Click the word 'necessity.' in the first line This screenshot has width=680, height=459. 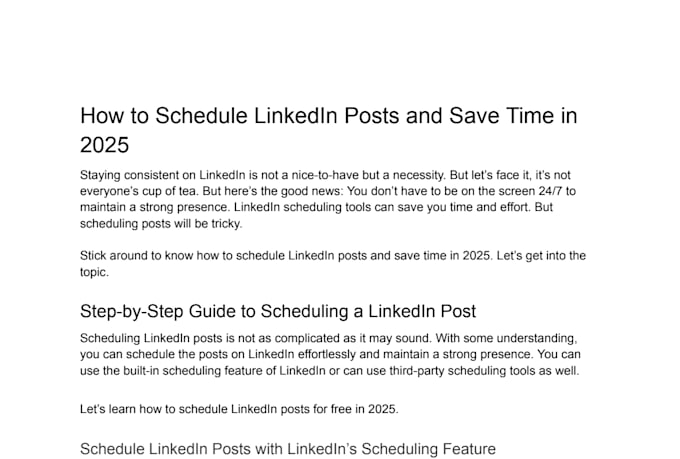pyautogui.click(x=418, y=175)
